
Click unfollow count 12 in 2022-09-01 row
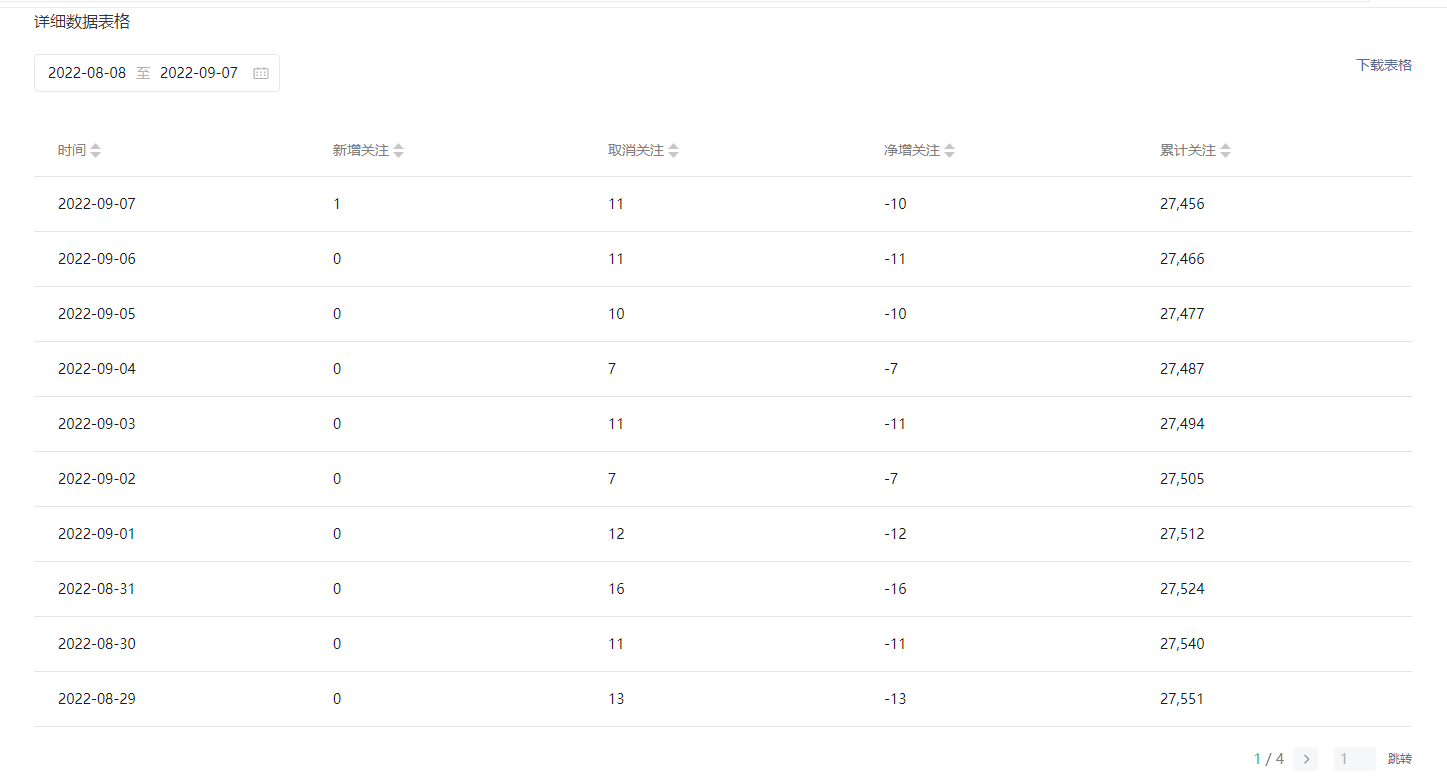[616, 534]
